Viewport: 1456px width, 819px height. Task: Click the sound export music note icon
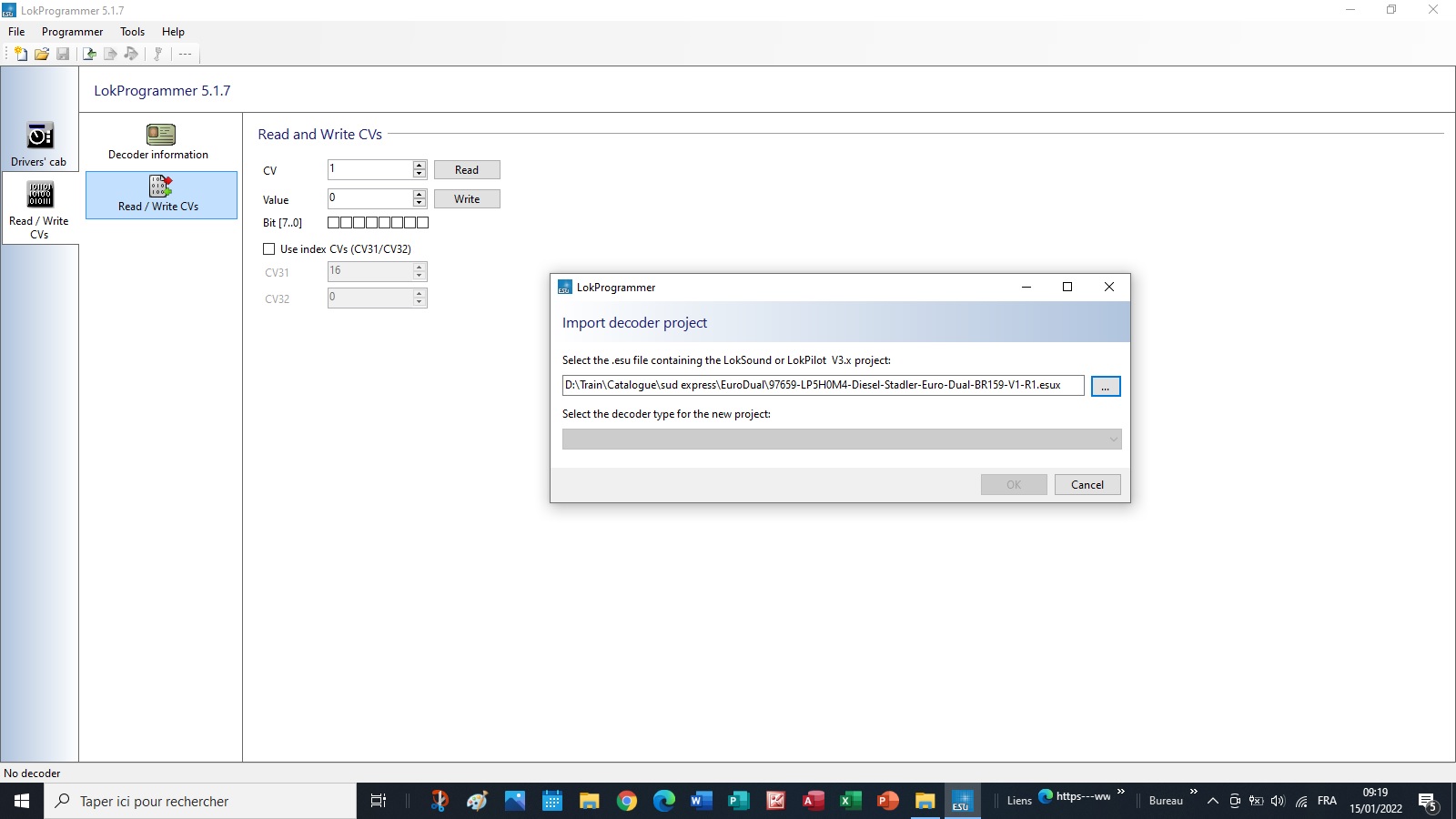131,54
